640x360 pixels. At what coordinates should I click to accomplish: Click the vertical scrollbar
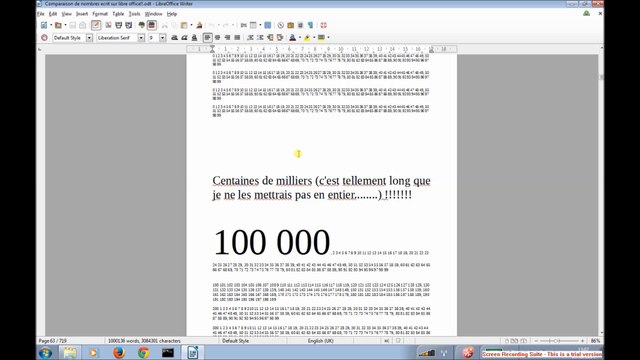pos(601,191)
